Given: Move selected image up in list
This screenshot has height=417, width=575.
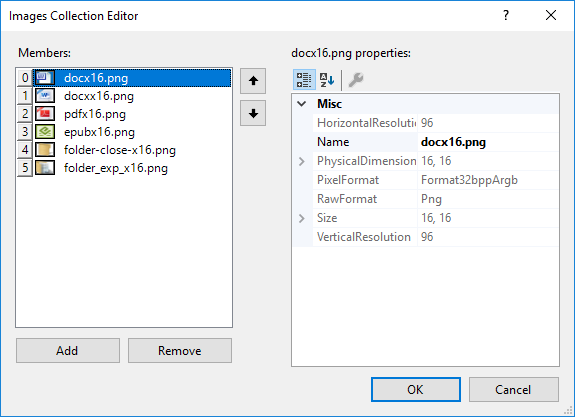Looking at the screenshot, I should [x=253, y=81].
